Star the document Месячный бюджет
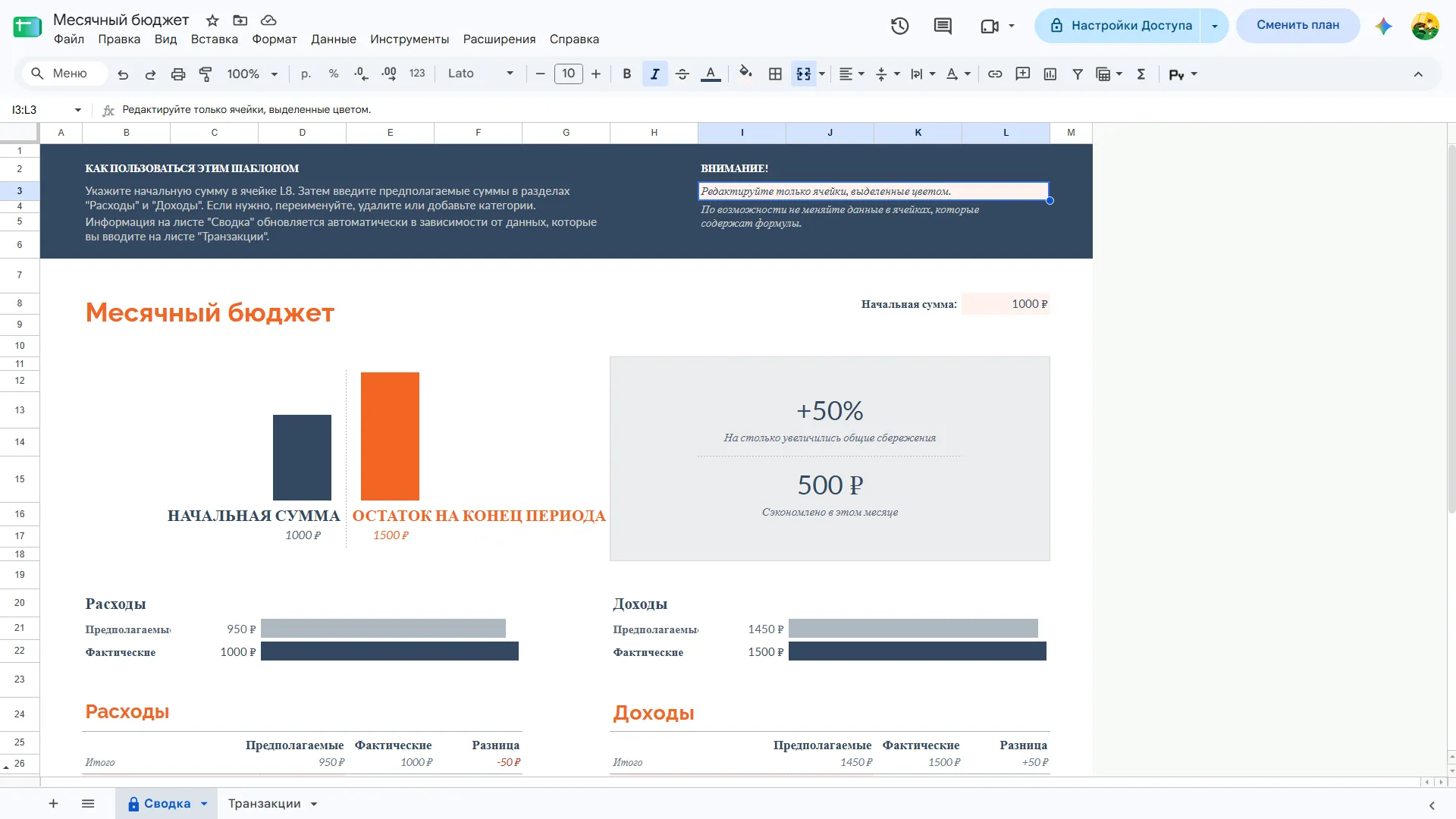Viewport: 1456px width, 819px height. coord(213,20)
